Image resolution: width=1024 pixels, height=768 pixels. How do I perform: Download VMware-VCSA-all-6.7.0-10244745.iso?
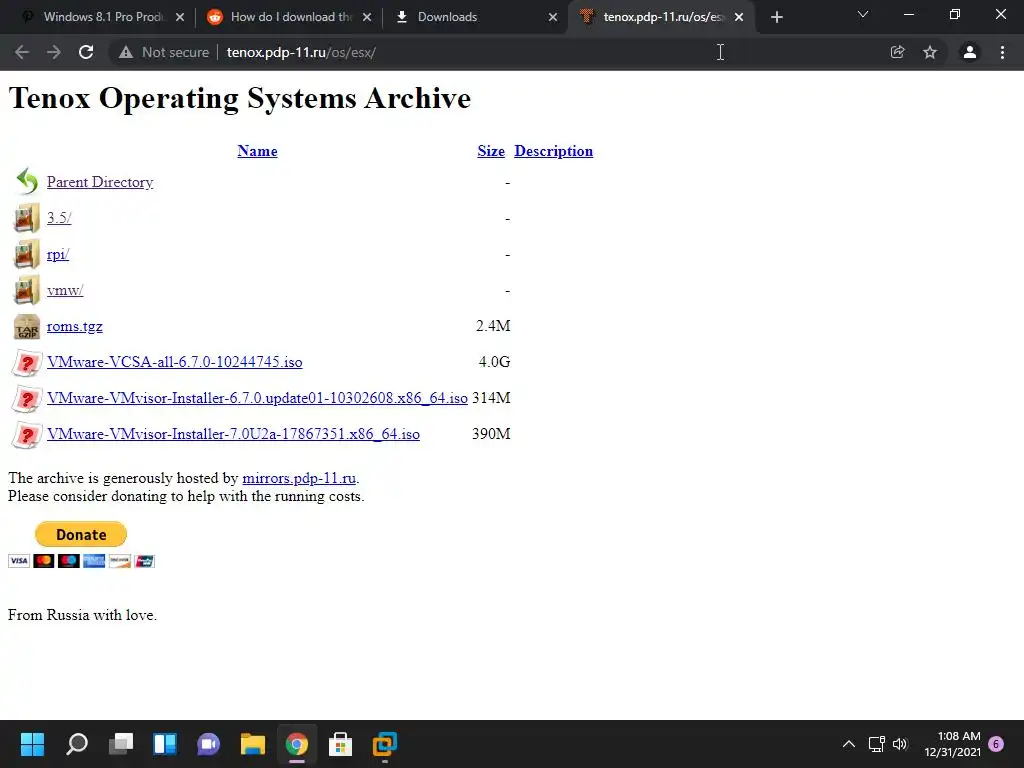point(174,362)
